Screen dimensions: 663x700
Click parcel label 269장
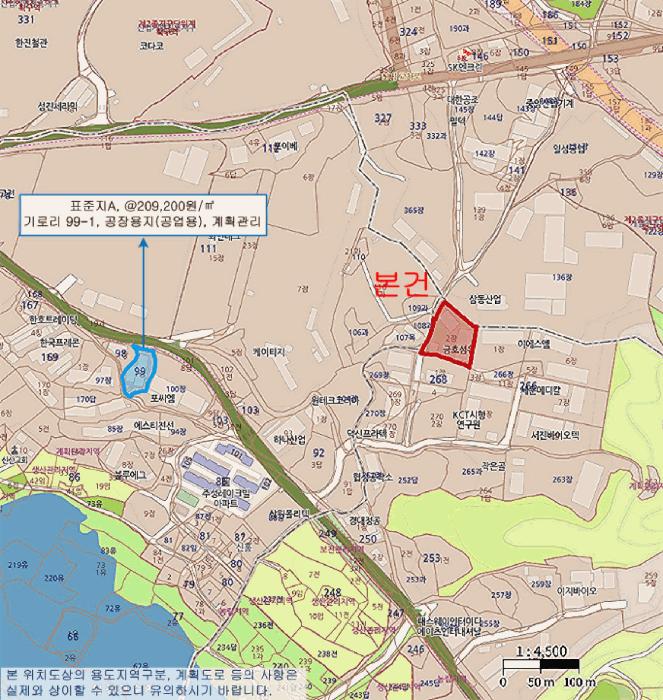[379, 375]
